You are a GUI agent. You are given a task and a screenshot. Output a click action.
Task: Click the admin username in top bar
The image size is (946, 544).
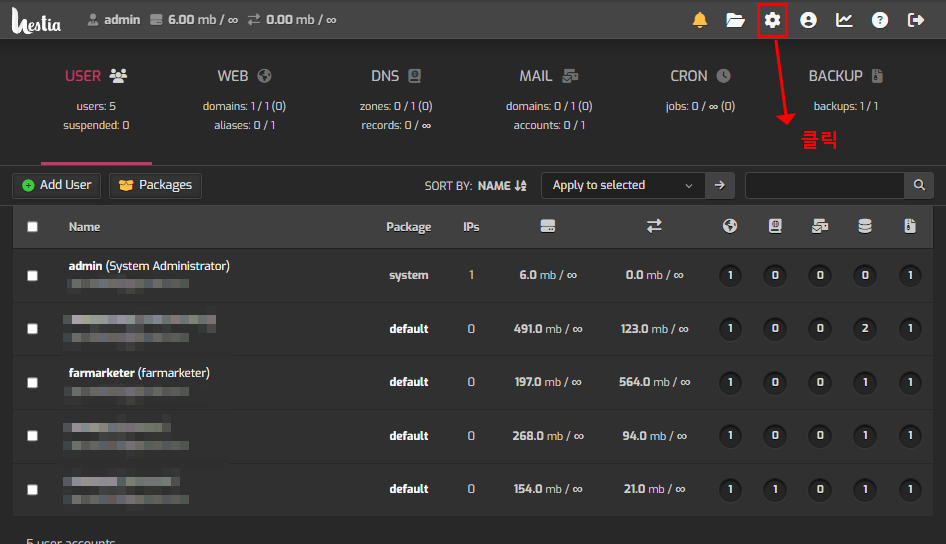[x=121, y=20]
